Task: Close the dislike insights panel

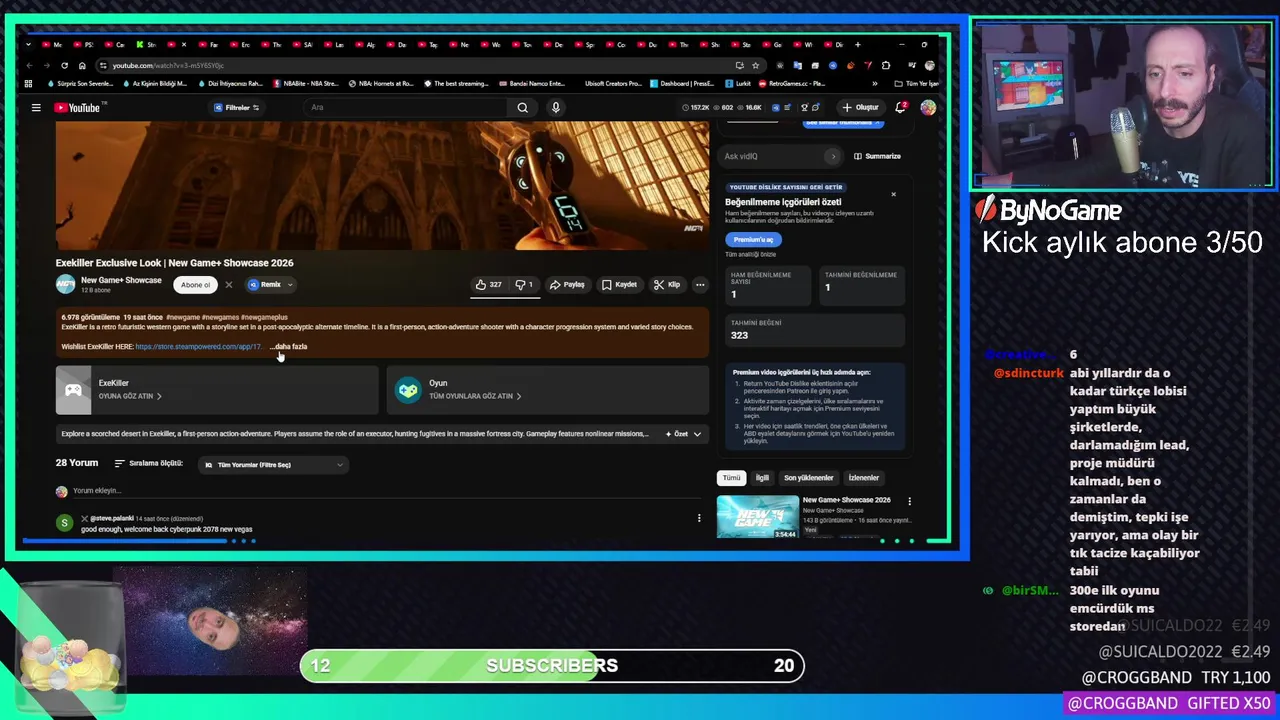Action: pos(893,194)
